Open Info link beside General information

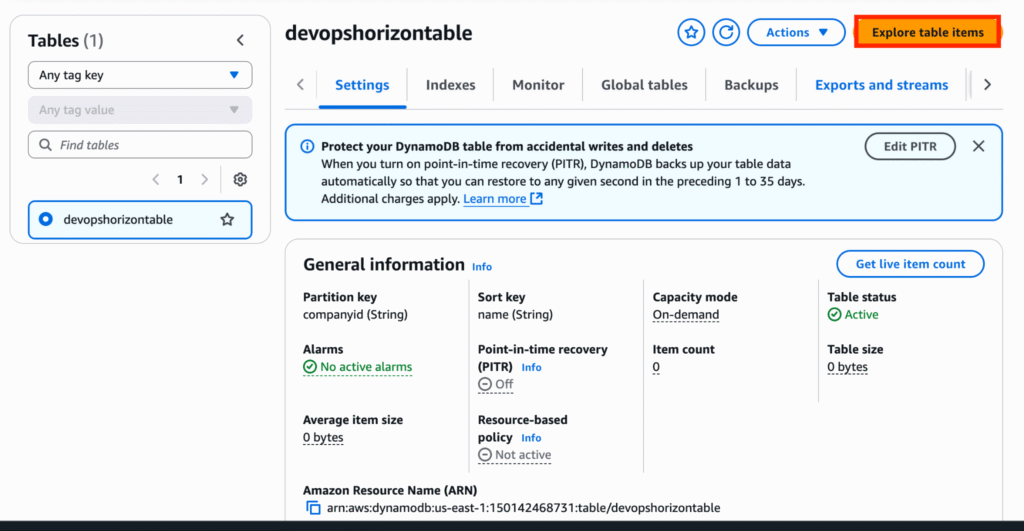pos(482,266)
